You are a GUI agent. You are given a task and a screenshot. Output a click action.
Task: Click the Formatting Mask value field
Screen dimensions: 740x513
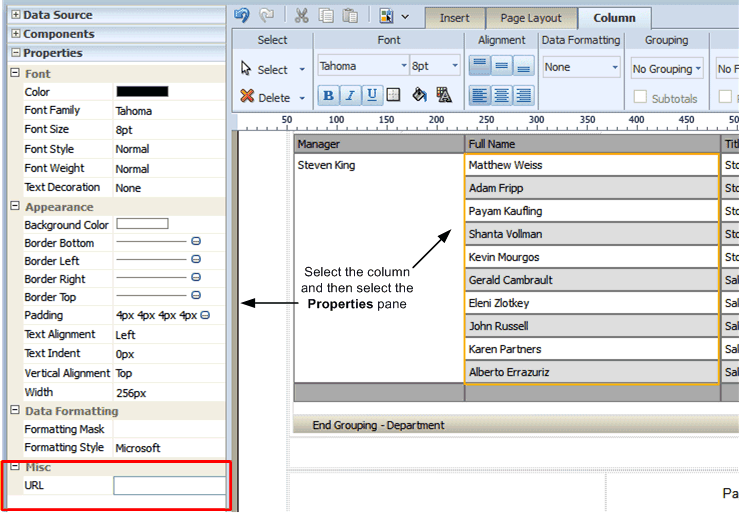coord(169,429)
